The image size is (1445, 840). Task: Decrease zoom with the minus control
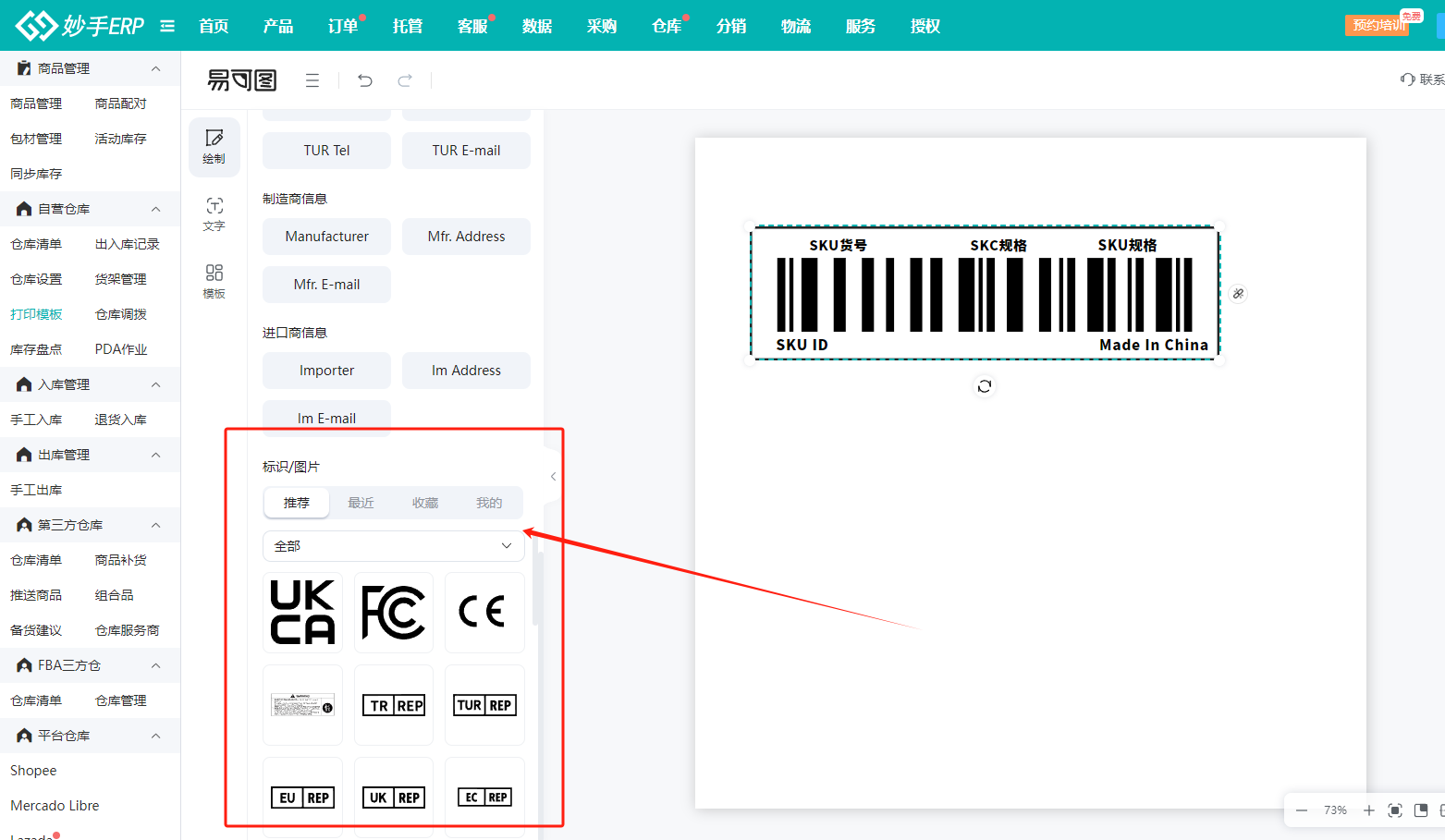pyautogui.click(x=1300, y=810)
